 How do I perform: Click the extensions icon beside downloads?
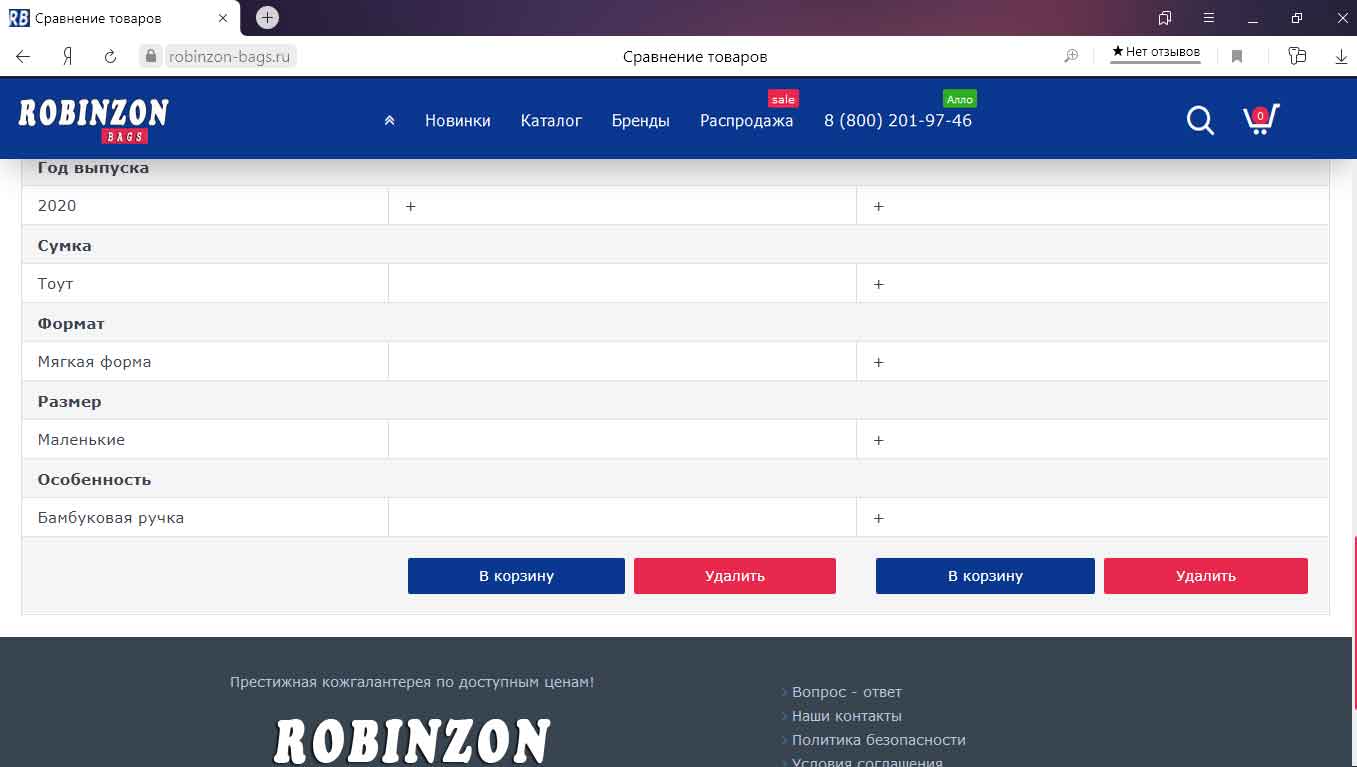click(1297, 56)
